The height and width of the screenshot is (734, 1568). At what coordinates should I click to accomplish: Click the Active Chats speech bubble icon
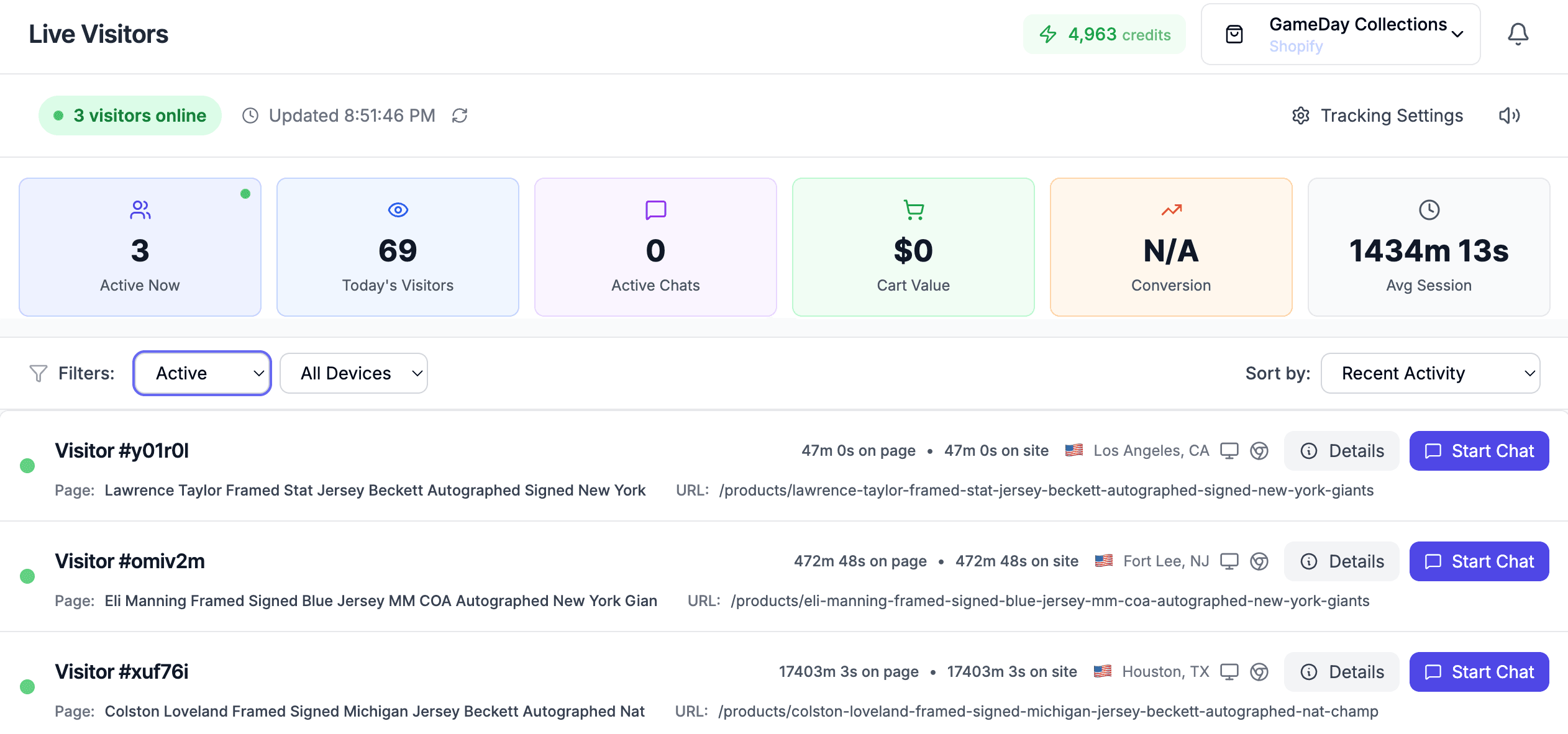point(655,210)
